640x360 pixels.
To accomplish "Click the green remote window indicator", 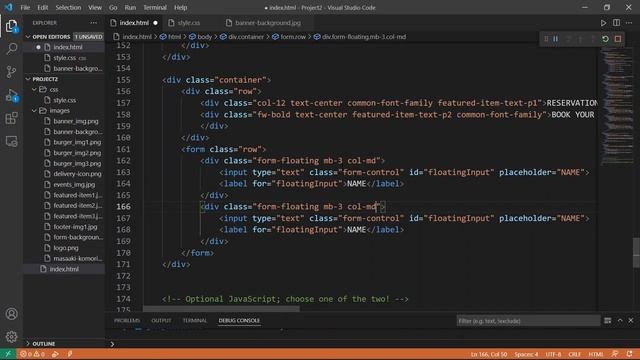I will 8,354.
